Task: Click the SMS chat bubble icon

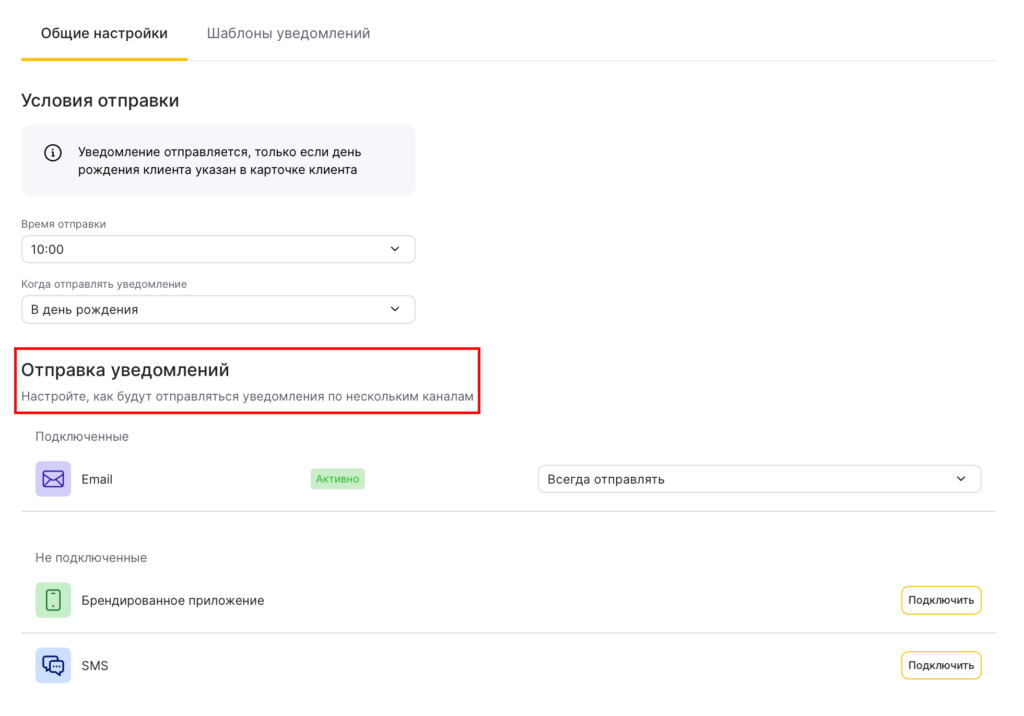Action: (x=53, y=665)
